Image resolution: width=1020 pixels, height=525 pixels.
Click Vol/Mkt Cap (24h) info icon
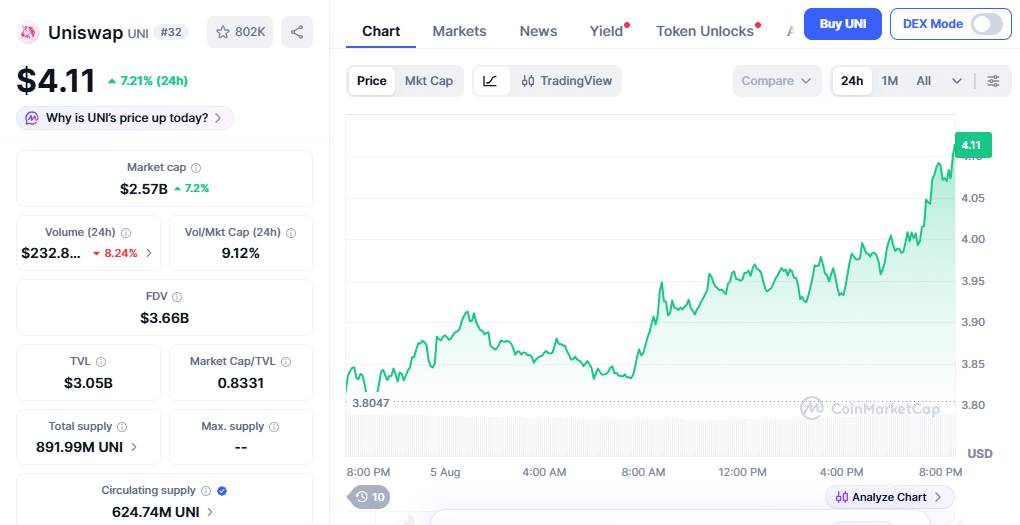(x=291, y=233)
